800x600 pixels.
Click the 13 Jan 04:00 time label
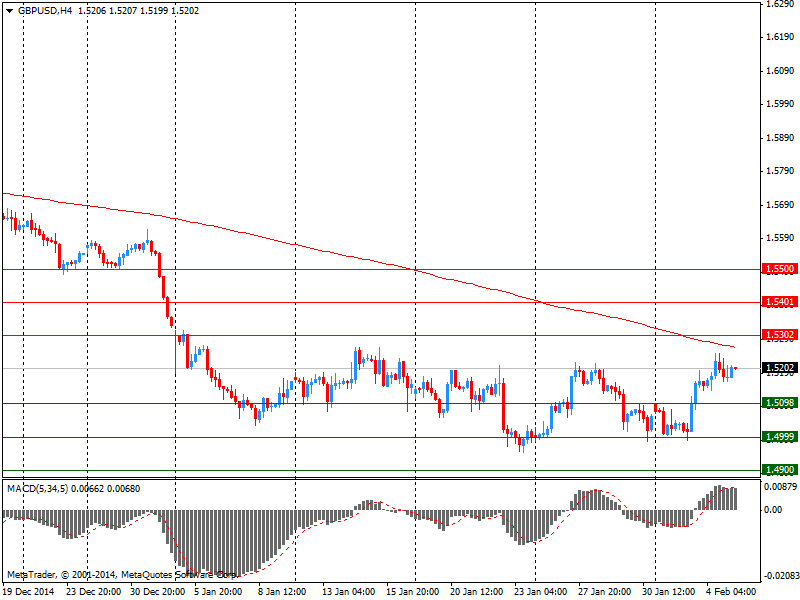(349, 592)
